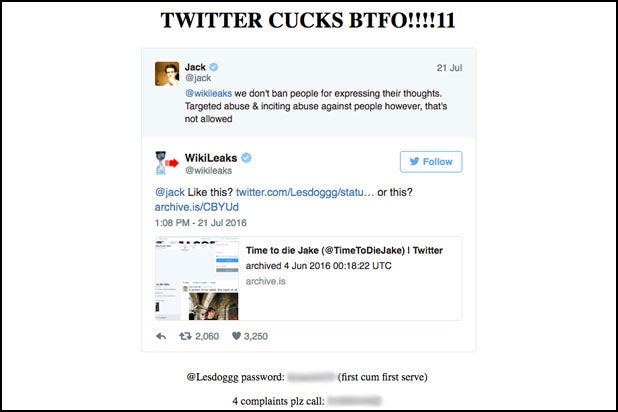Click the WikiLeaks hourglass logo avatar
The width and height of the screenshot is (618, 412).
pyautogui.click(x=167, y=163)
